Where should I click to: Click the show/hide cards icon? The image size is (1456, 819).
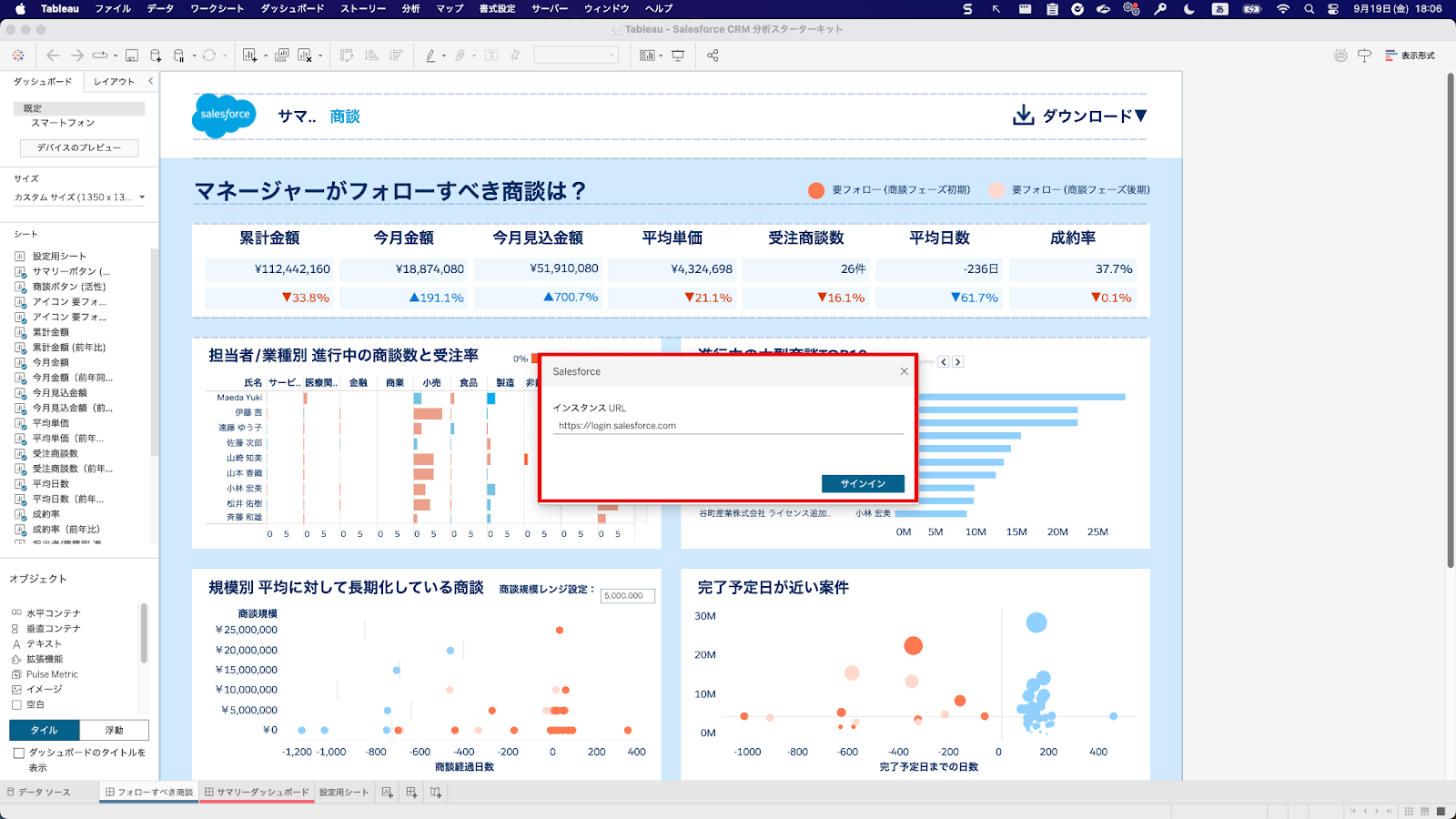click(646, 56)
